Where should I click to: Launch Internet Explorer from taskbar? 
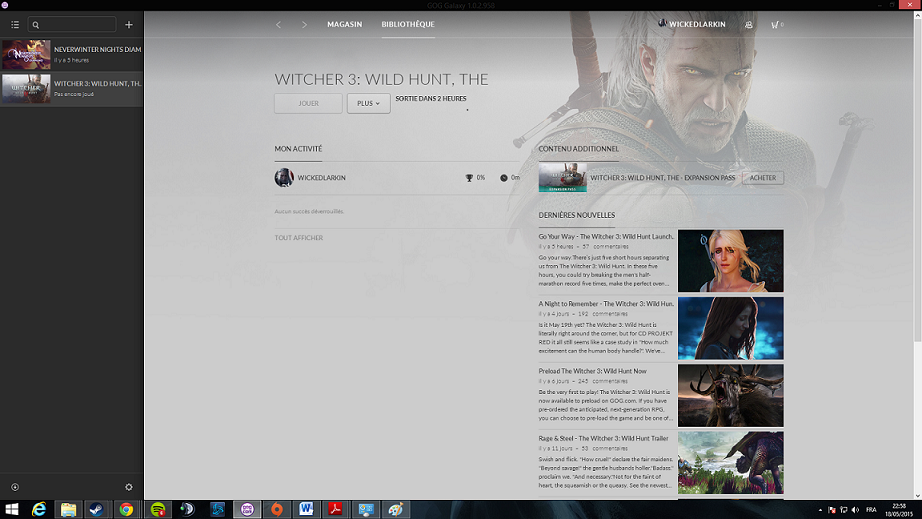pyautogui.click(x=39, y=509)
